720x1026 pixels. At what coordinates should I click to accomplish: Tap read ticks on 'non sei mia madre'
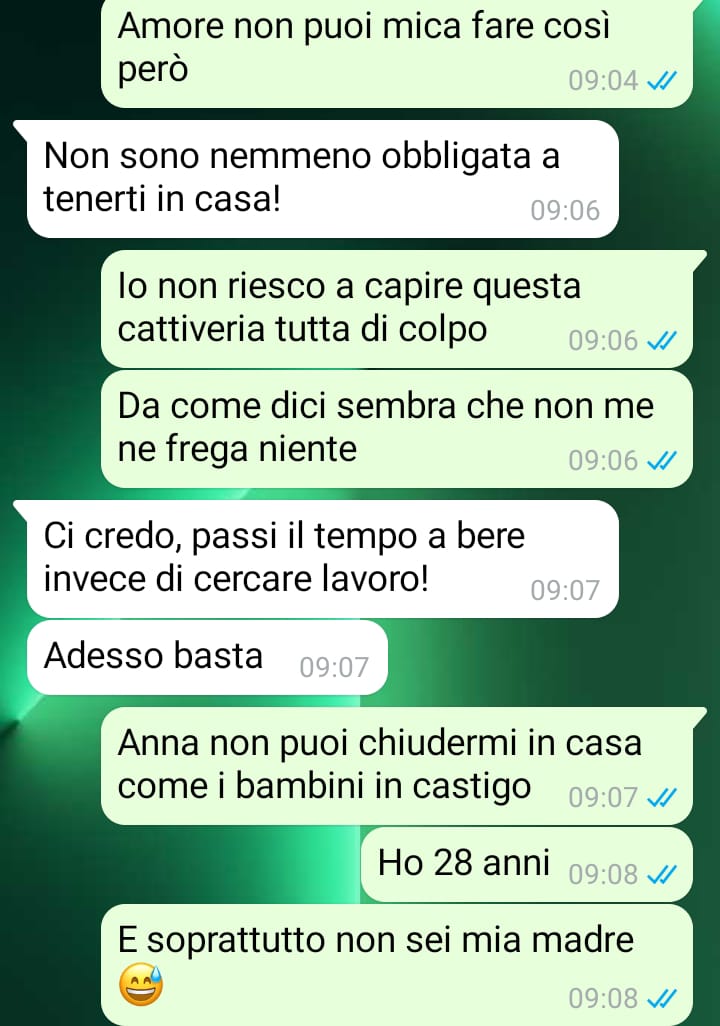pyautogui.click(x=661, y=999)
